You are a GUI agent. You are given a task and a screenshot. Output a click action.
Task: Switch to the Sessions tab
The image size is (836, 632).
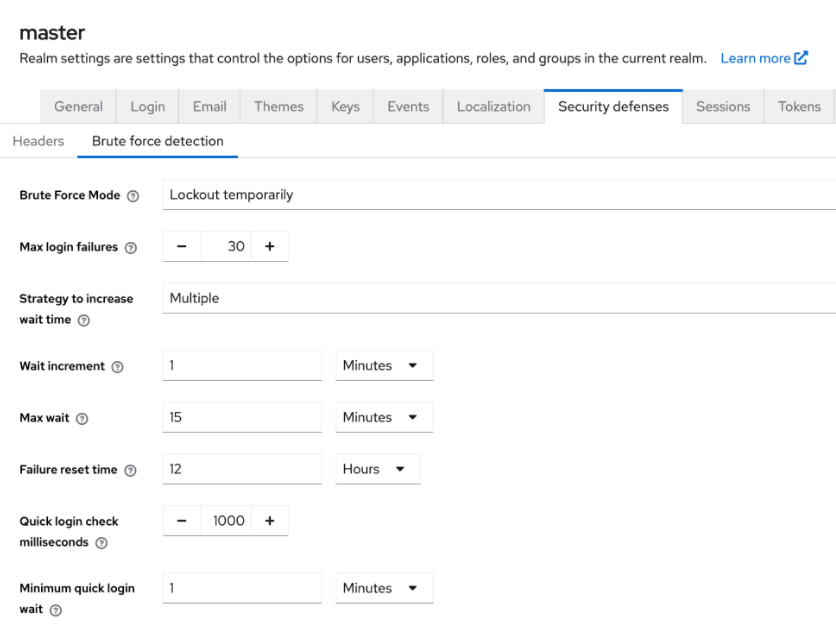(722, 107)
